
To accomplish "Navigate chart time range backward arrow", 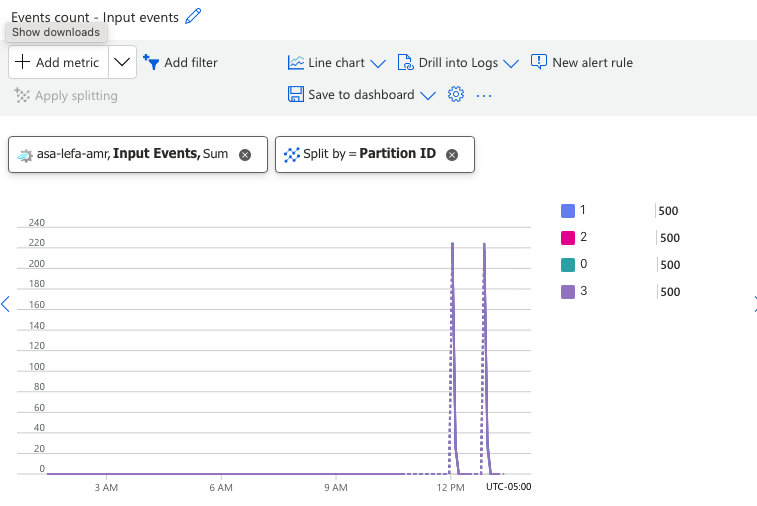I will click(x=5, y=304).
